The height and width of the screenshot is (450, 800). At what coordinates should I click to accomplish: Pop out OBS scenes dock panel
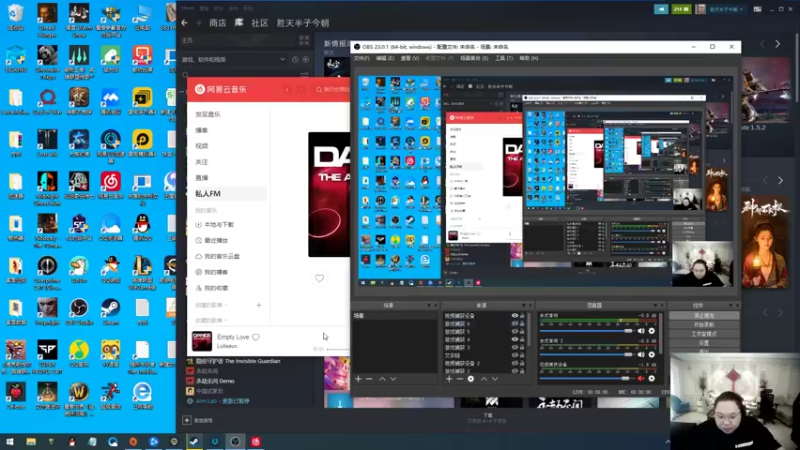(429, 305)
